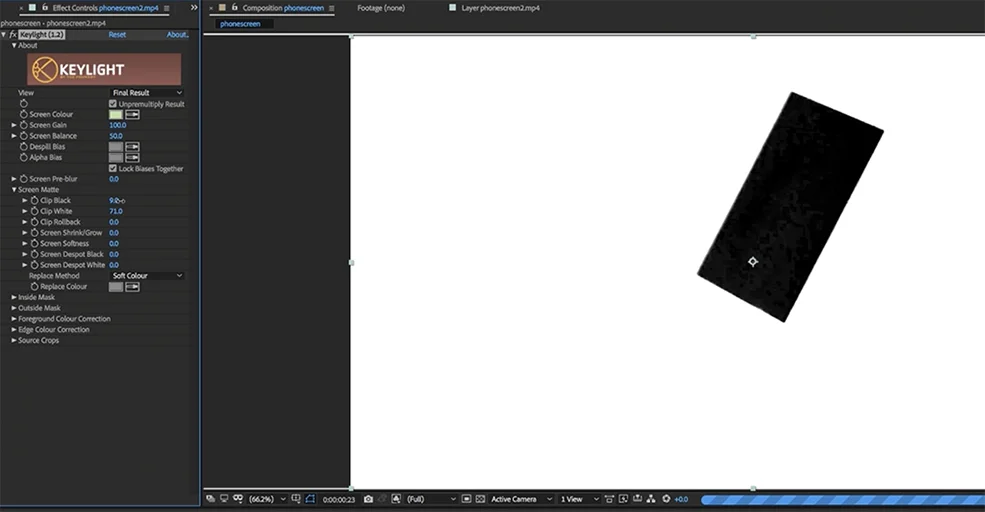Click show channel and color management icon
This screenshot has height=512, width=985.
tap(396, 499)
